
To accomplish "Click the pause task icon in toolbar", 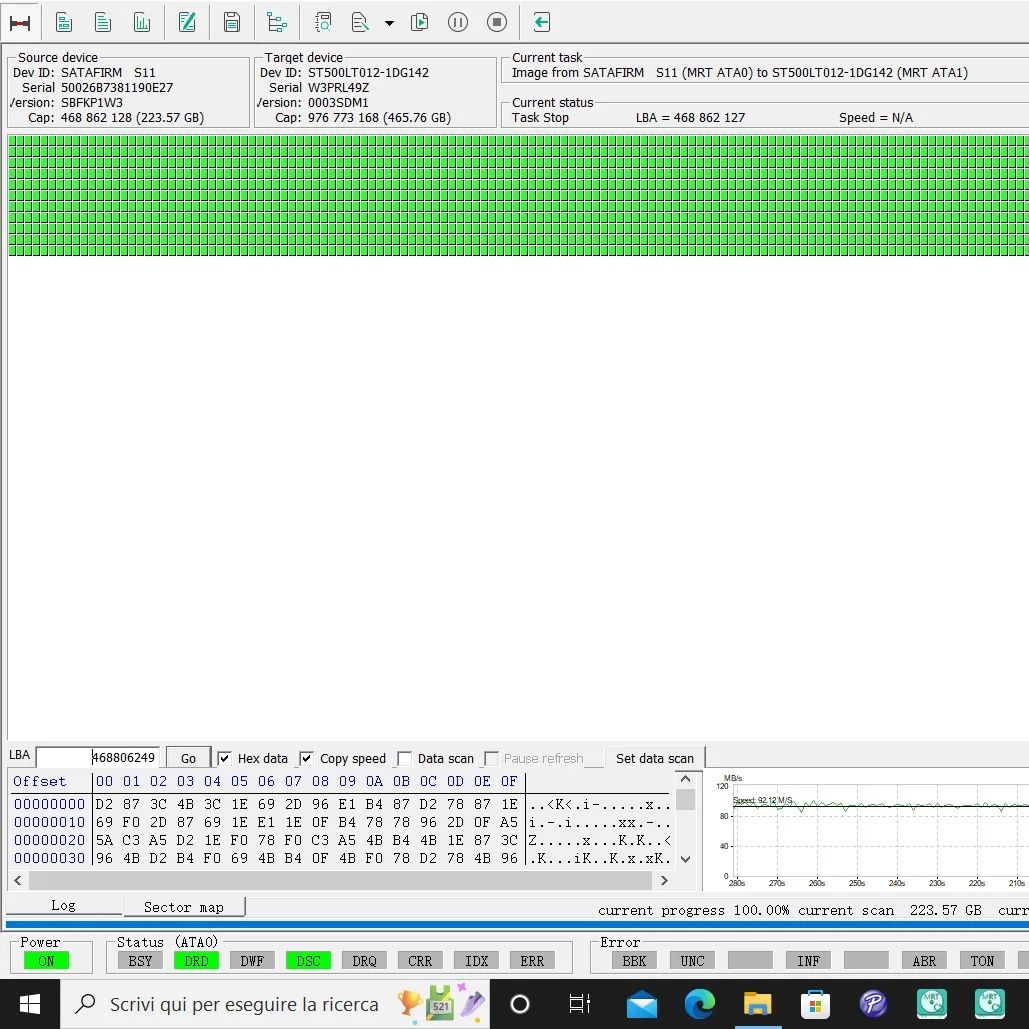I will (458, 22).
